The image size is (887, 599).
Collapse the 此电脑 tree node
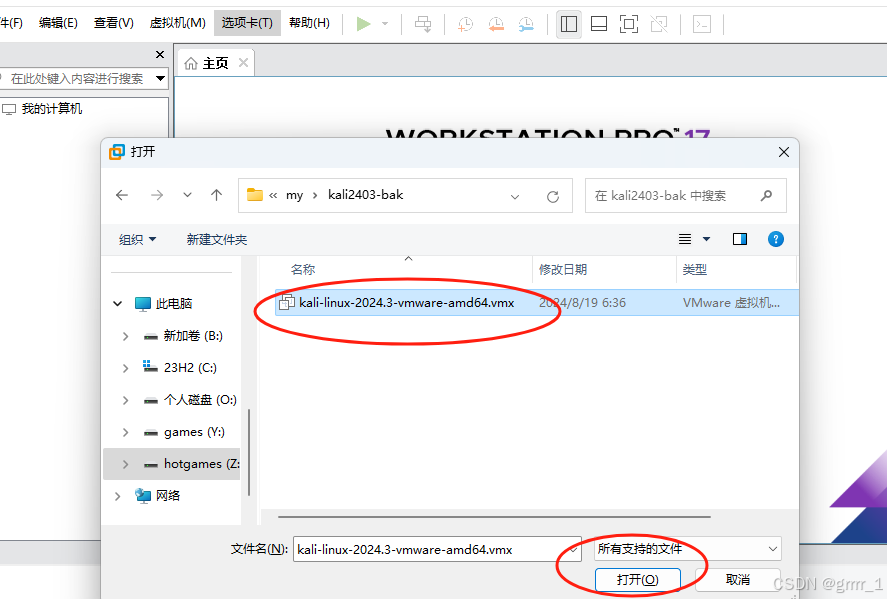coord(118,304)
